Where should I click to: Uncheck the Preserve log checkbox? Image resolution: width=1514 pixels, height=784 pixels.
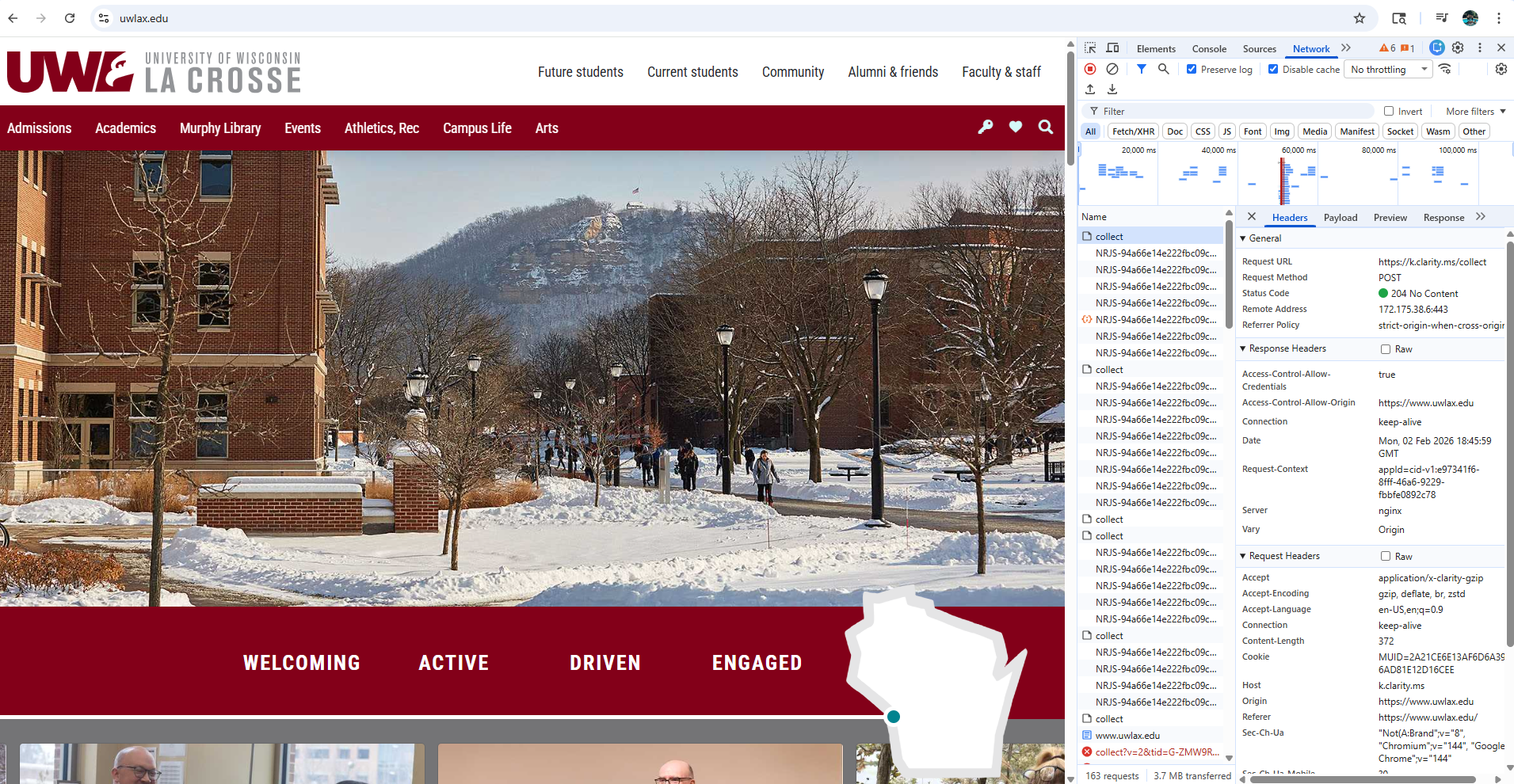tap(1192, 69)
